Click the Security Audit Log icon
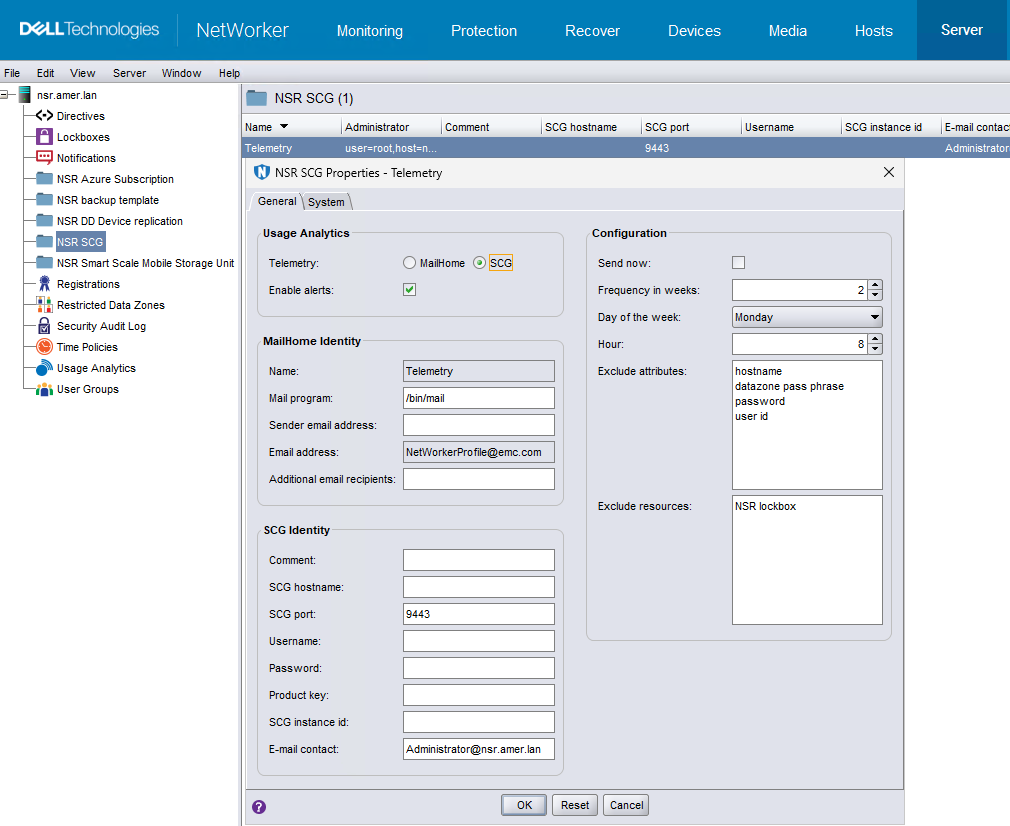The image size is (1010, 826). 44,326
